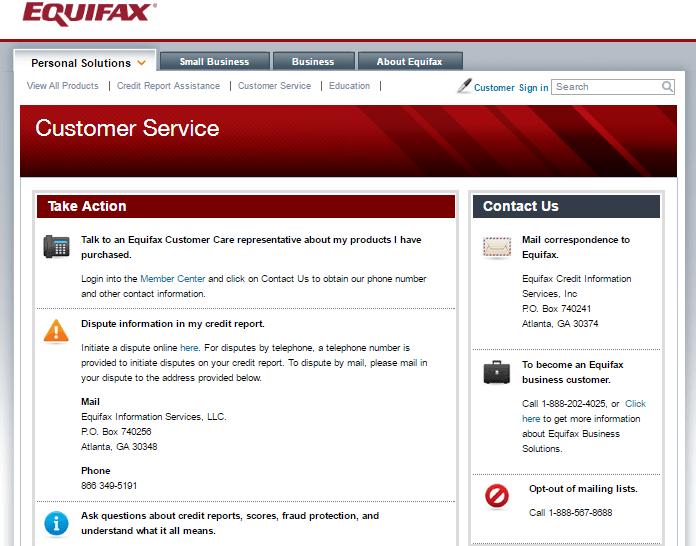696x546 pixels.
Task: Click 'Equifax Information Services, LLC.' text
Action: [x=154, y=416]
